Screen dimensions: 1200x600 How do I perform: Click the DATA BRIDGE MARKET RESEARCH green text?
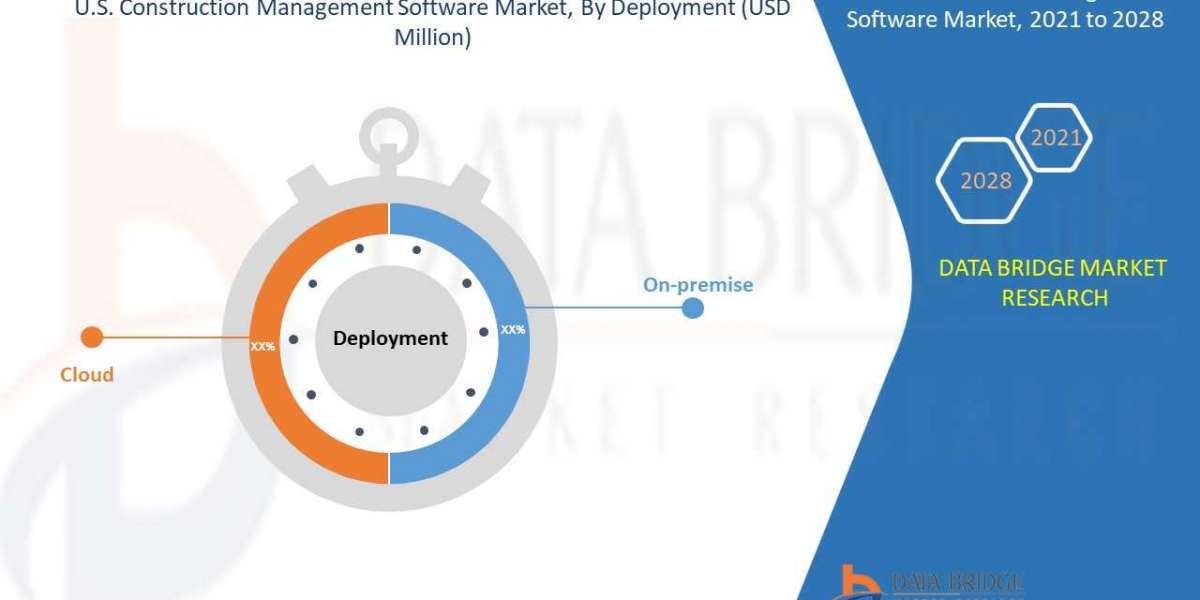click(1055, 283)
